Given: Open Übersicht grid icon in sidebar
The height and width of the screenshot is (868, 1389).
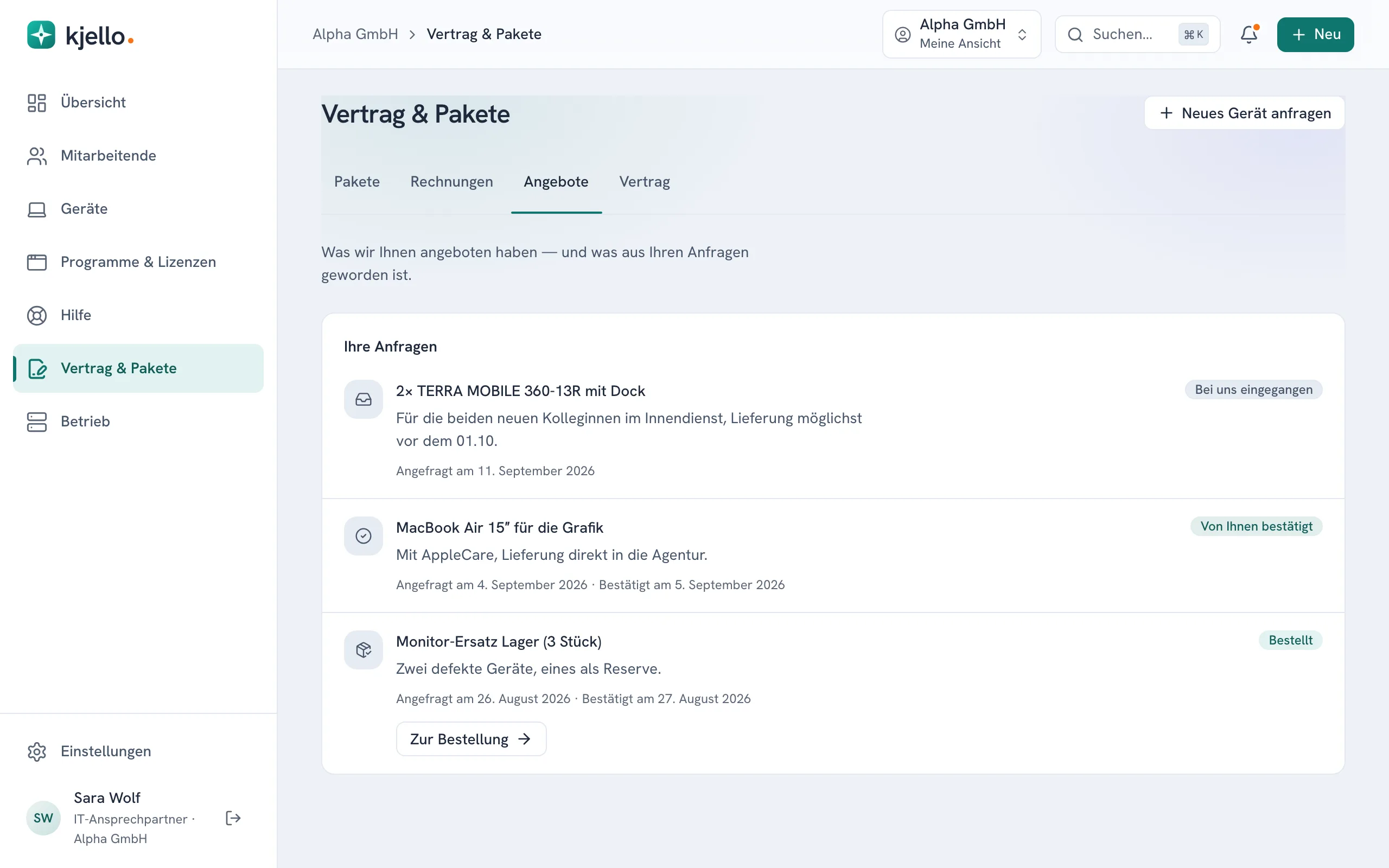Looking at the screenshot, I should point(37,103).
